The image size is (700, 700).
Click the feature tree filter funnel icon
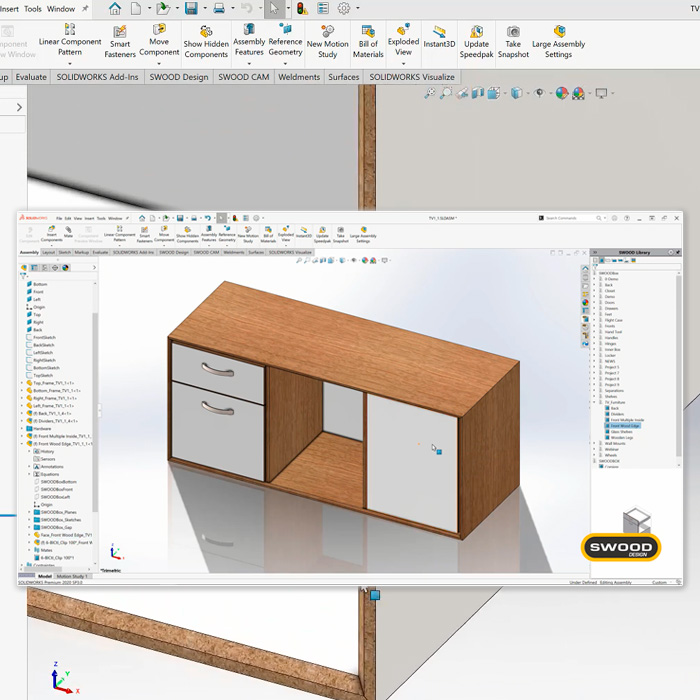pyautogui.click(x=23, y=276)
